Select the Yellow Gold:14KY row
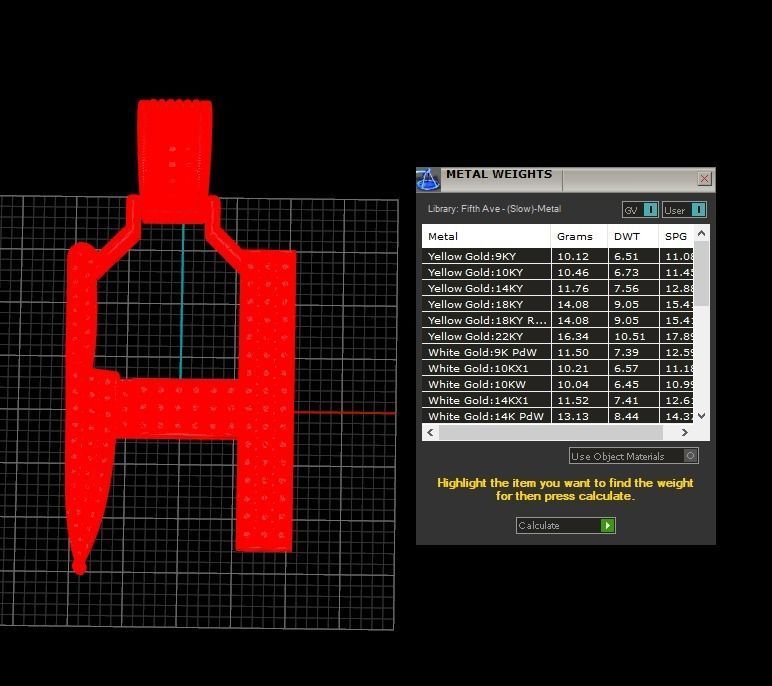Screen dimensions: 772x686 [557, 288]
